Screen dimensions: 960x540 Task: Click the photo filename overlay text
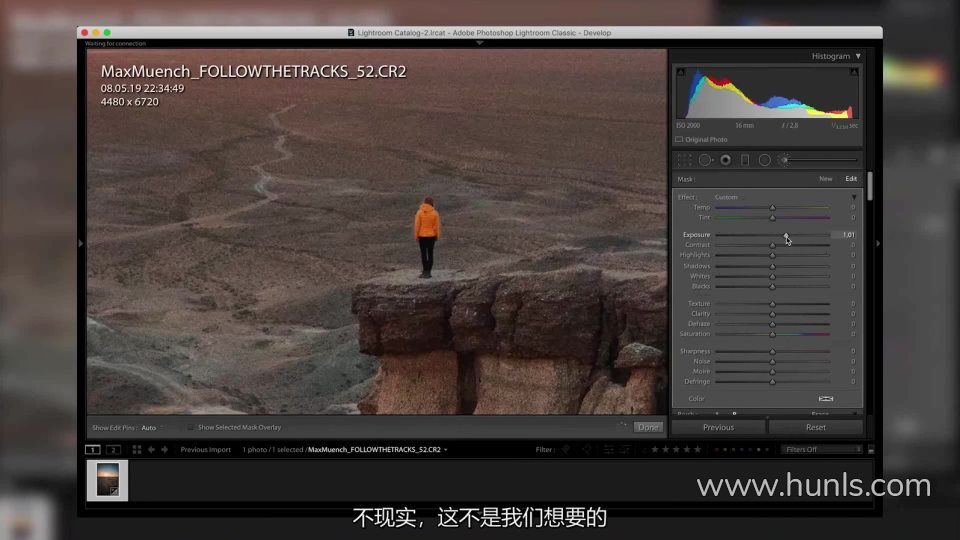coord(253,72)
